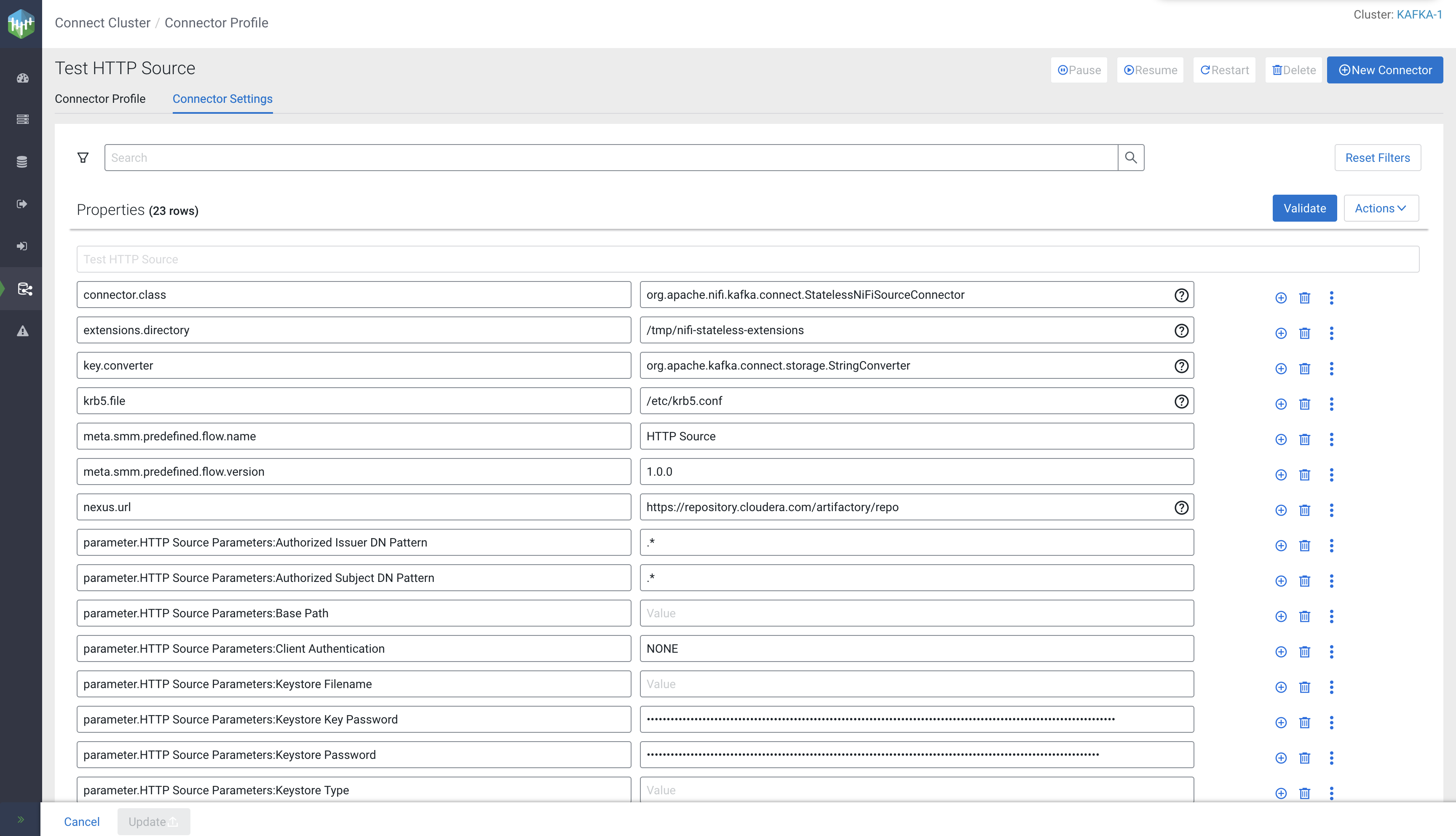This screenshot has height=836, width=1456.
Task: Open the KAFKA-1 cluster link
Action: tap(1419, 15)
